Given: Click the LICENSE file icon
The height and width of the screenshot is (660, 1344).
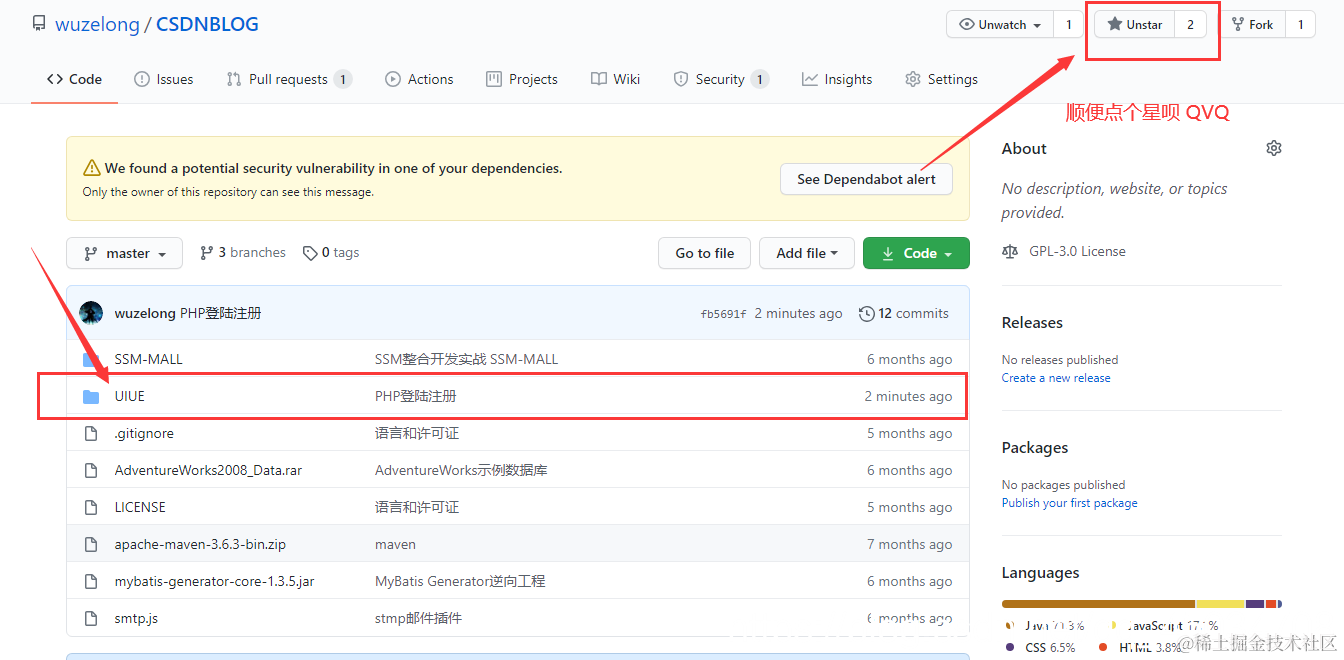Looking at the screenshot, I should point(91,507).
